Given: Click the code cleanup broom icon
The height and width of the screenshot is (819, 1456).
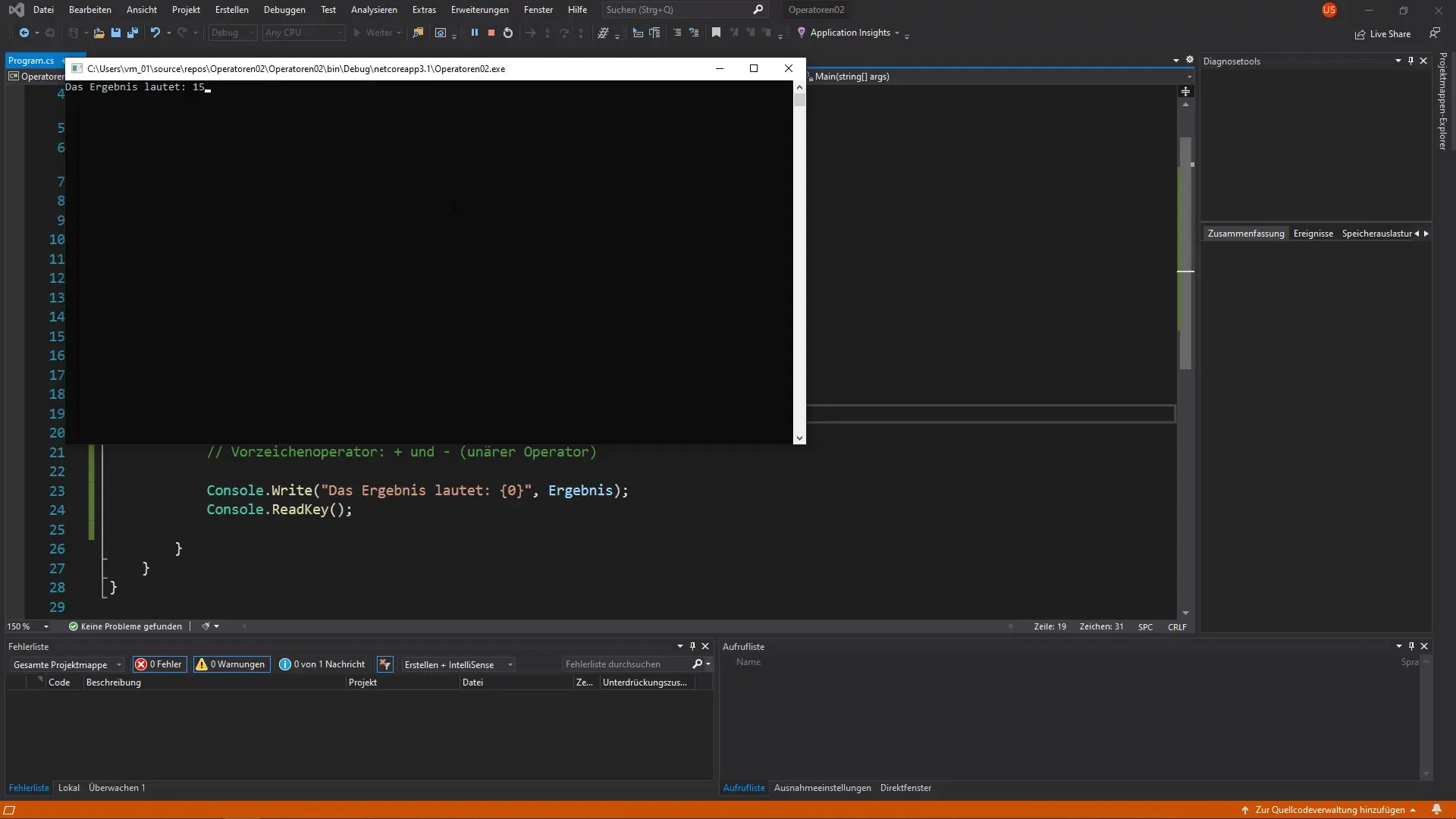Looking at the screenshot, I should coord(205,626).
